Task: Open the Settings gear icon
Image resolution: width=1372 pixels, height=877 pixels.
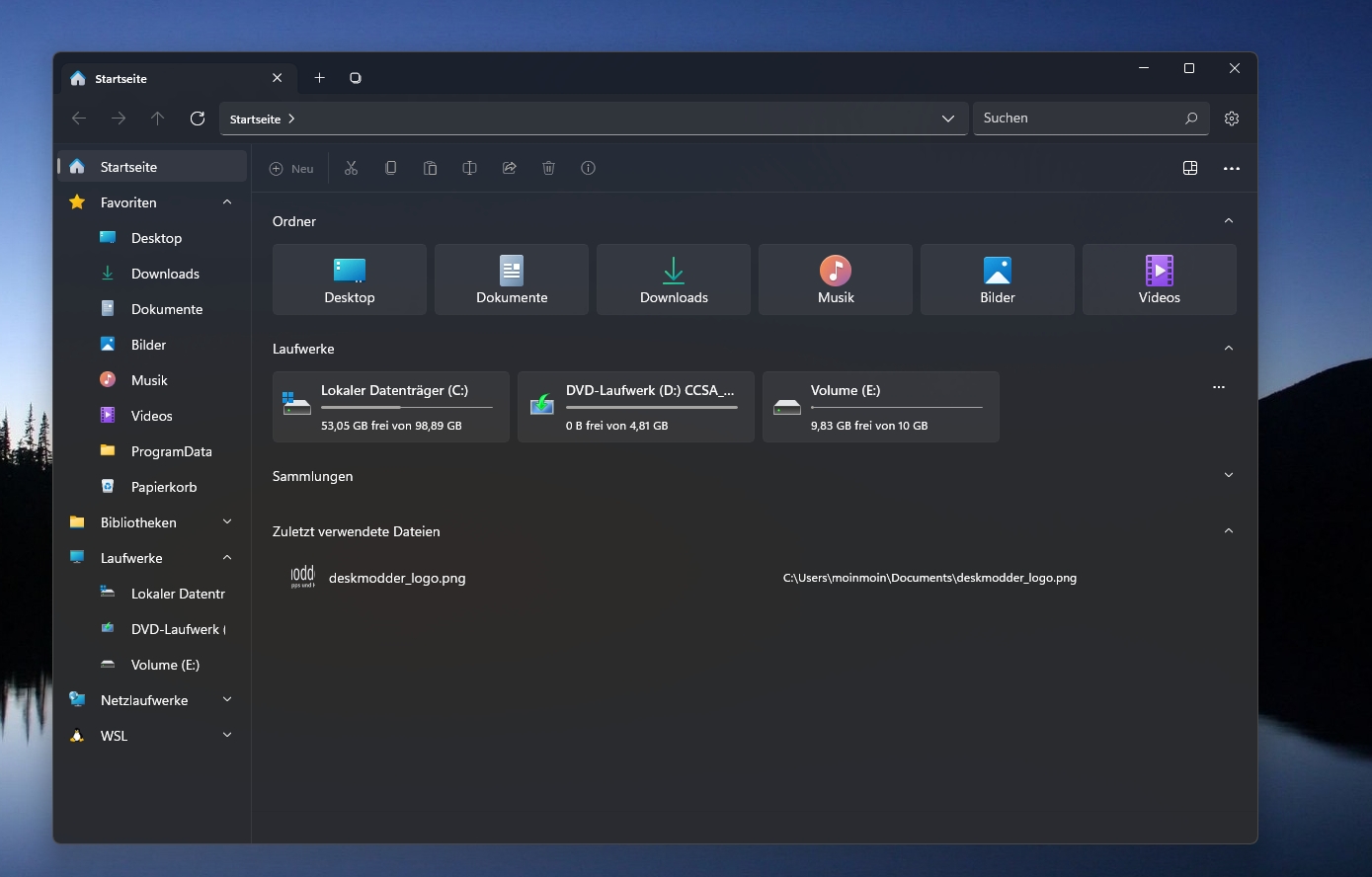Action: pyautogui.click(x=1231, y=119)
